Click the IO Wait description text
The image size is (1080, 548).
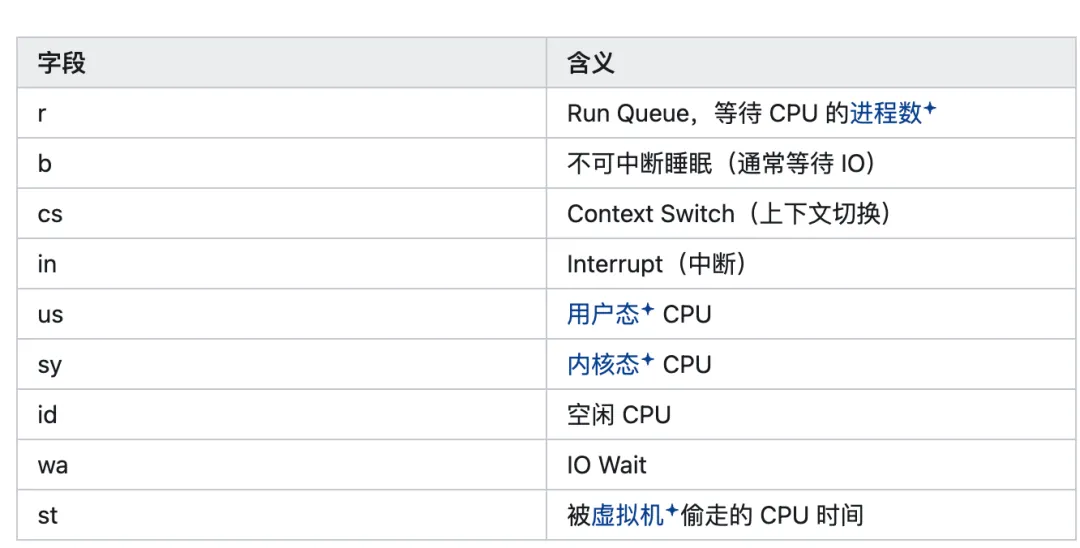tap(607, 465)
